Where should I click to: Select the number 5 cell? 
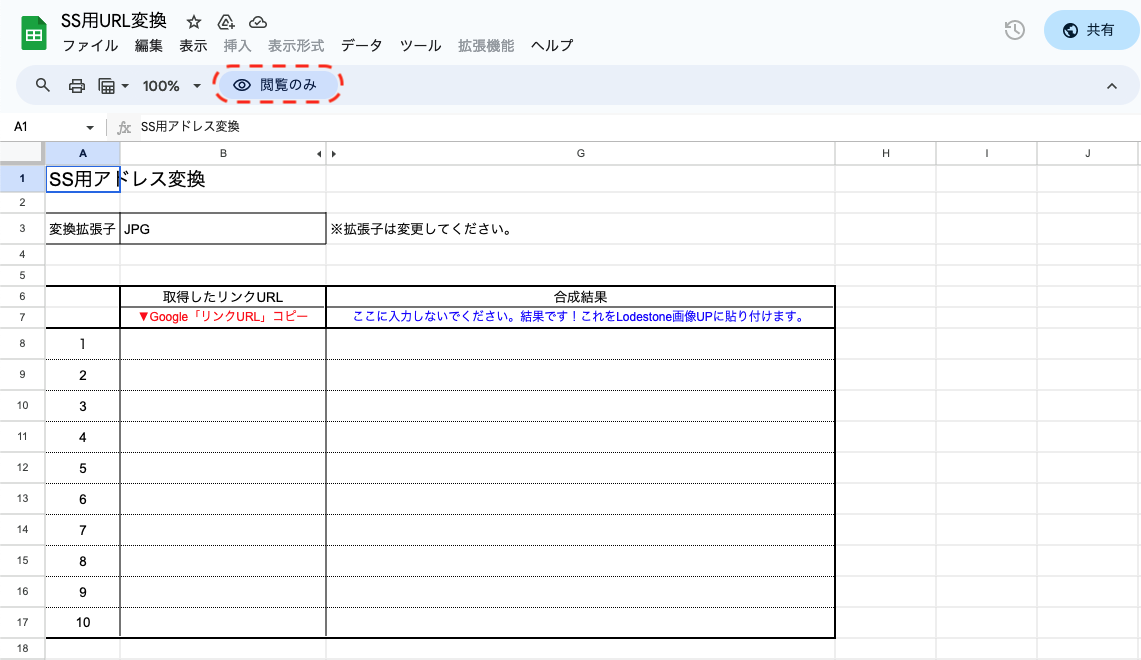[x=83, y=468]
